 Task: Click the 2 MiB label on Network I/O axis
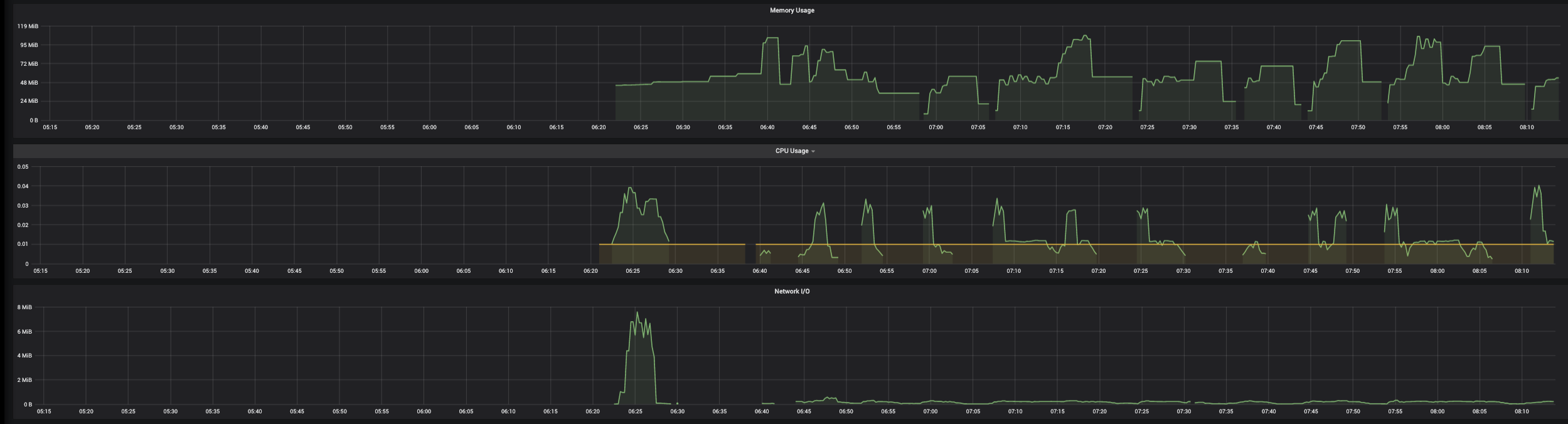coord(24,380)
